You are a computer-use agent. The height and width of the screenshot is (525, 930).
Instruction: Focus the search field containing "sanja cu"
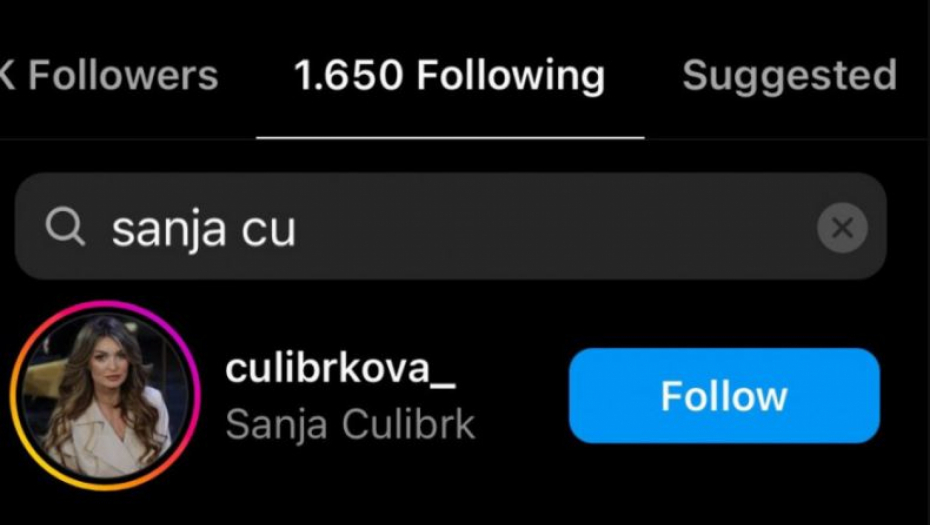pos(450,226)
